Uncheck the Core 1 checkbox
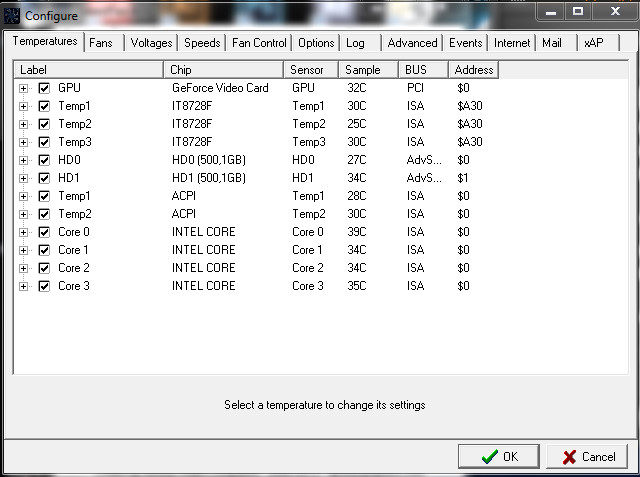The height and width of the screenshot is (477, 640). click(x=44, y=250)
